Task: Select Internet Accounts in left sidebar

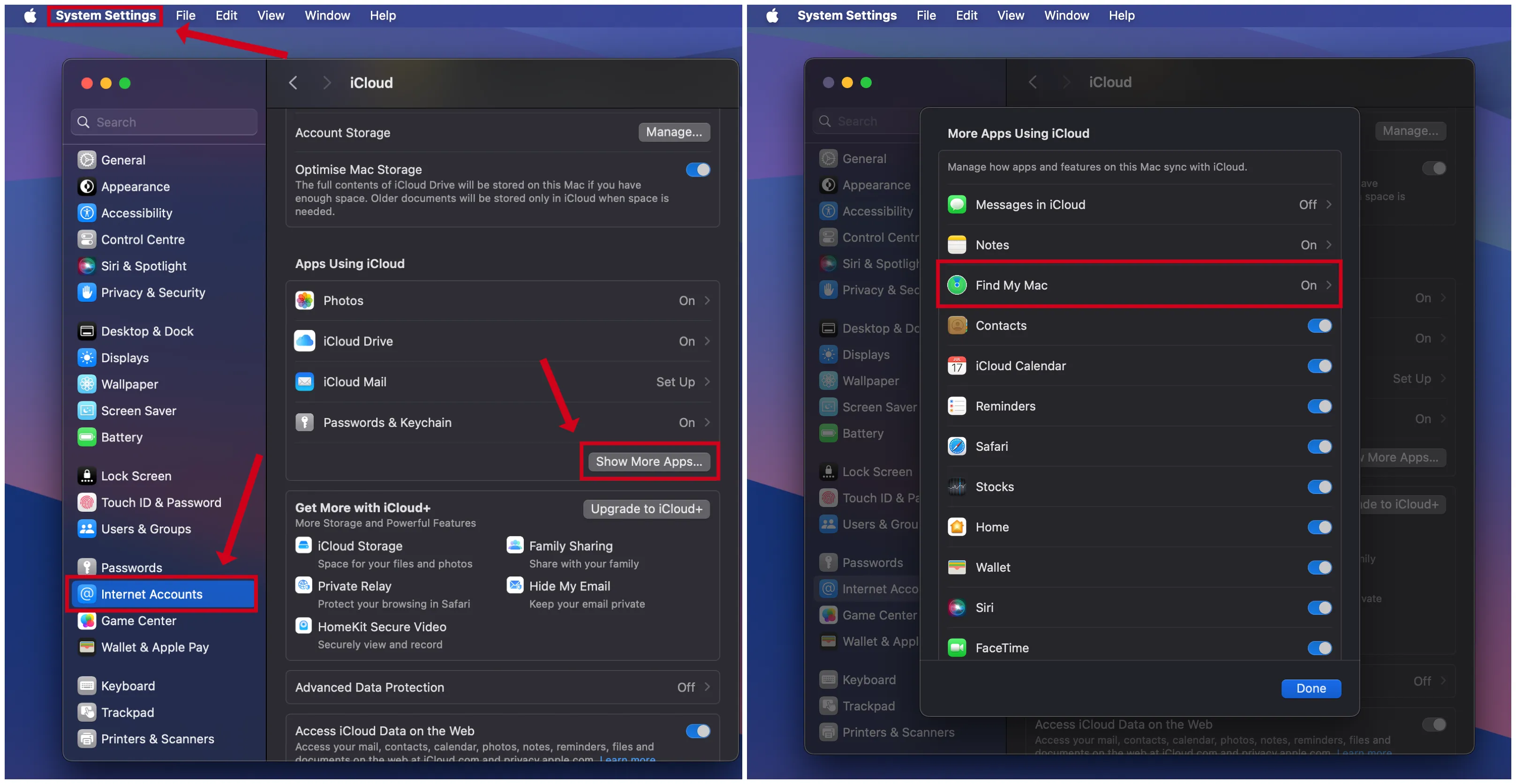Action: point(163,594)
